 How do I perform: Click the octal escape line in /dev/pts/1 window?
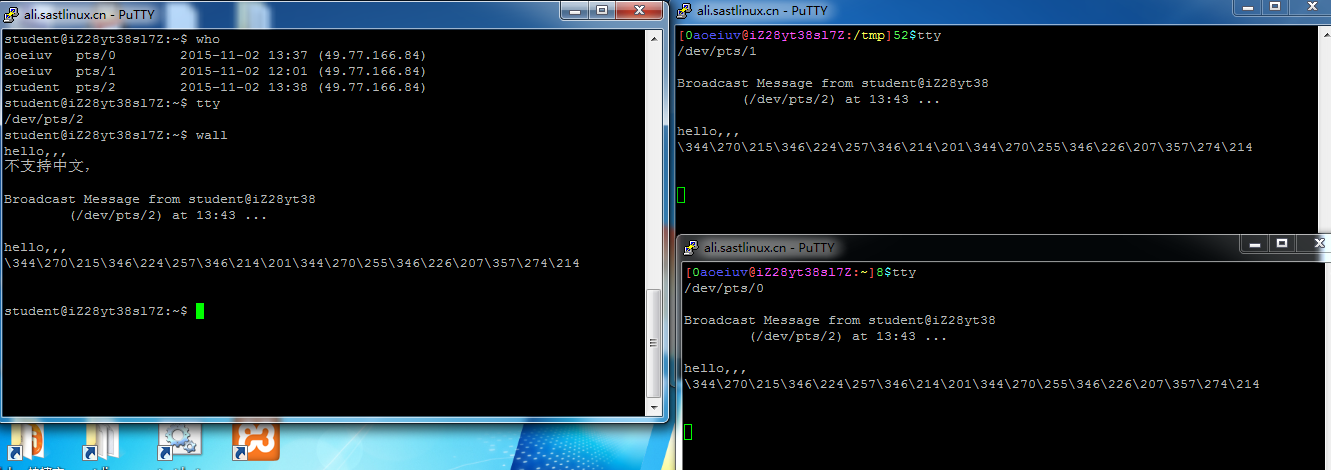965,147
